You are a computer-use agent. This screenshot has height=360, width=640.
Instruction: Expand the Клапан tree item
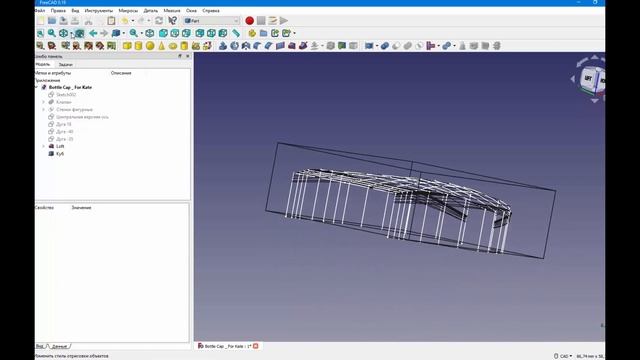[x=44, y=102]
